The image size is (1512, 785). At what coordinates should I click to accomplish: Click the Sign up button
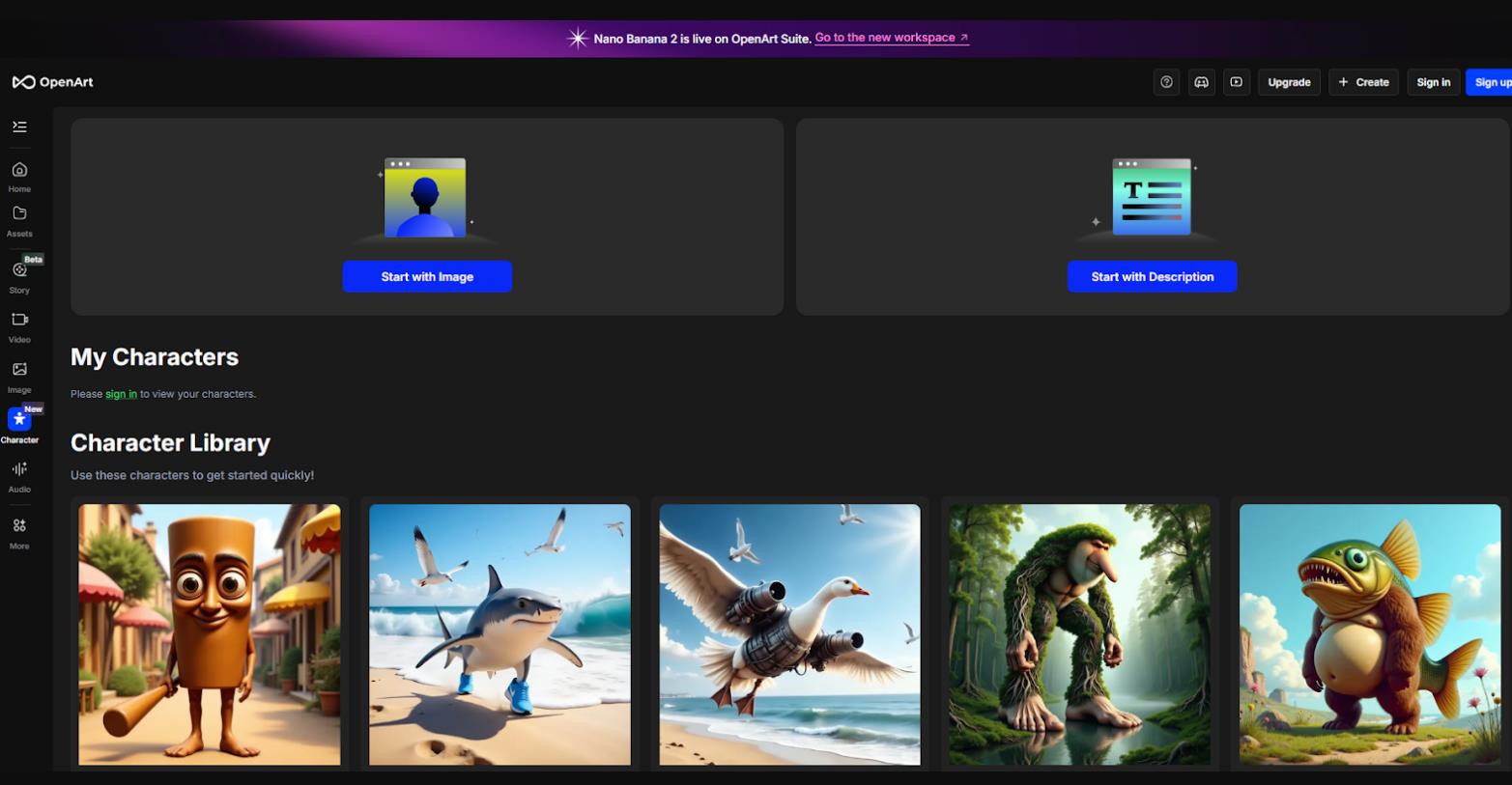[x=1490, y=82]
